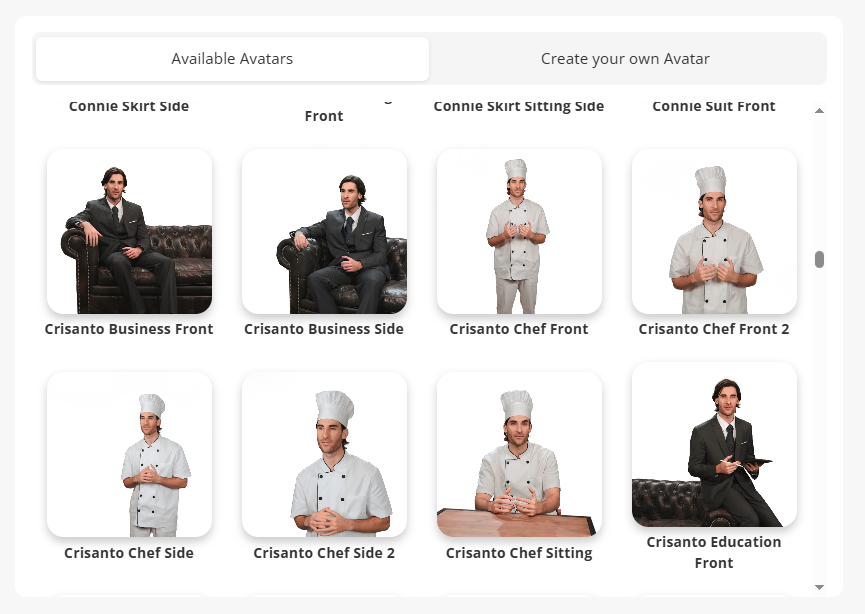Image resolution: width=865 pixels, height=614 pixels.
Task: Click the Crisanto Education Front caption text
Action: (714, 552)
